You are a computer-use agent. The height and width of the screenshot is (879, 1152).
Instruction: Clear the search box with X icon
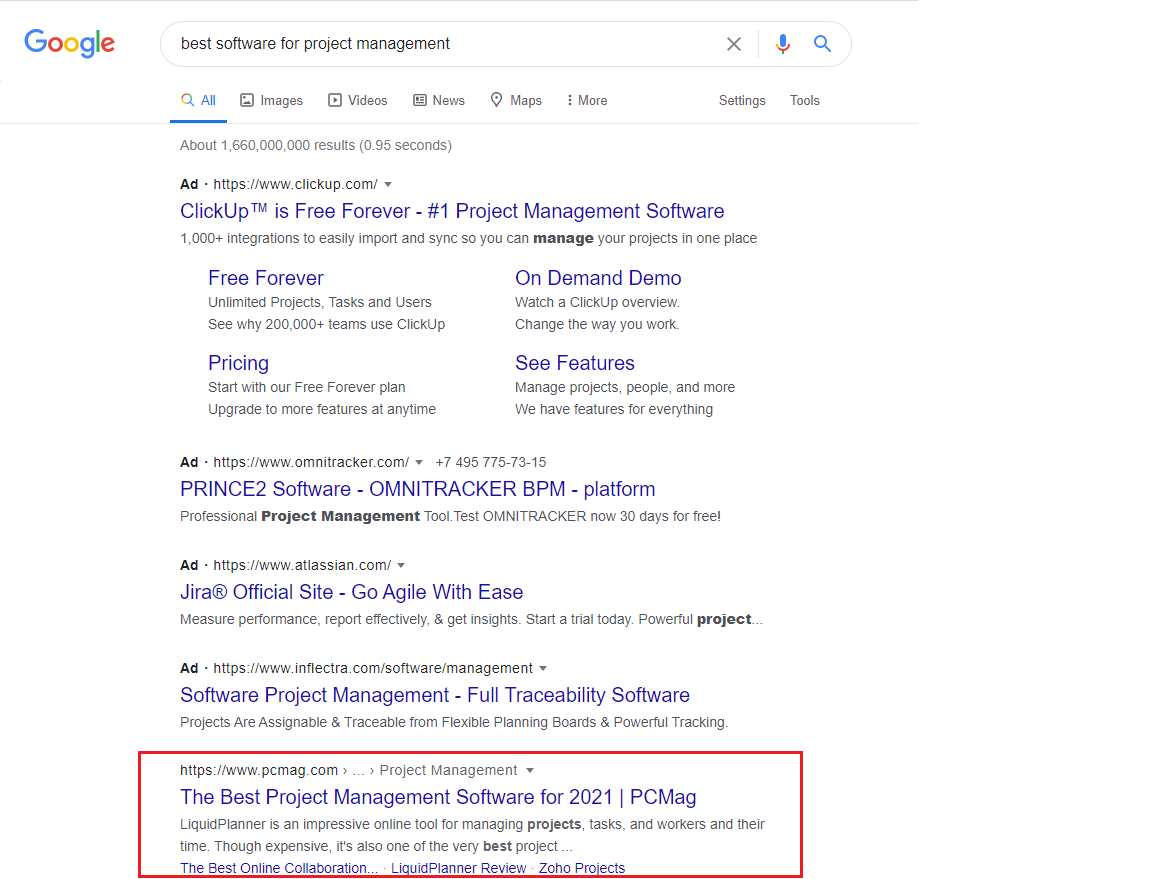click(733, 44)
